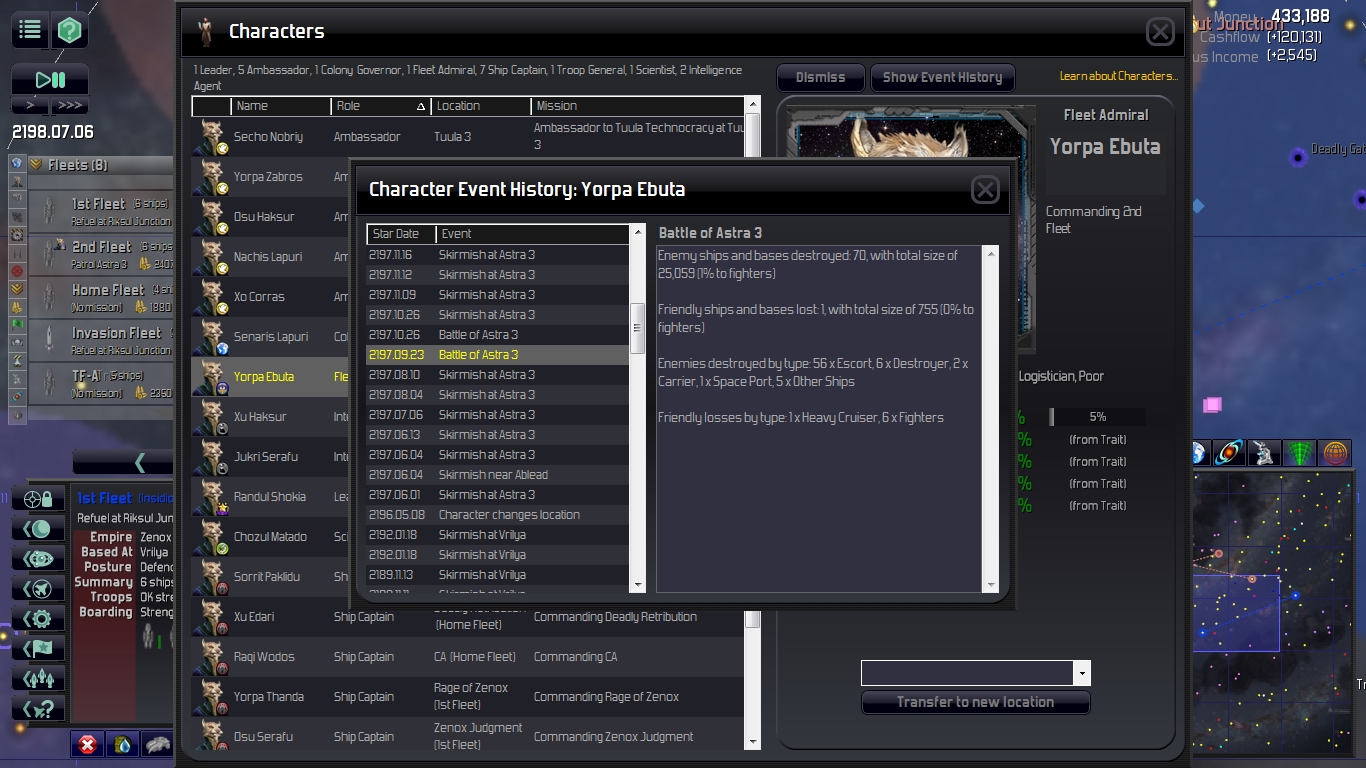
Task: Select 2197.11.16 Skirmish at Astra 3 row
Action: pos(498,255)
